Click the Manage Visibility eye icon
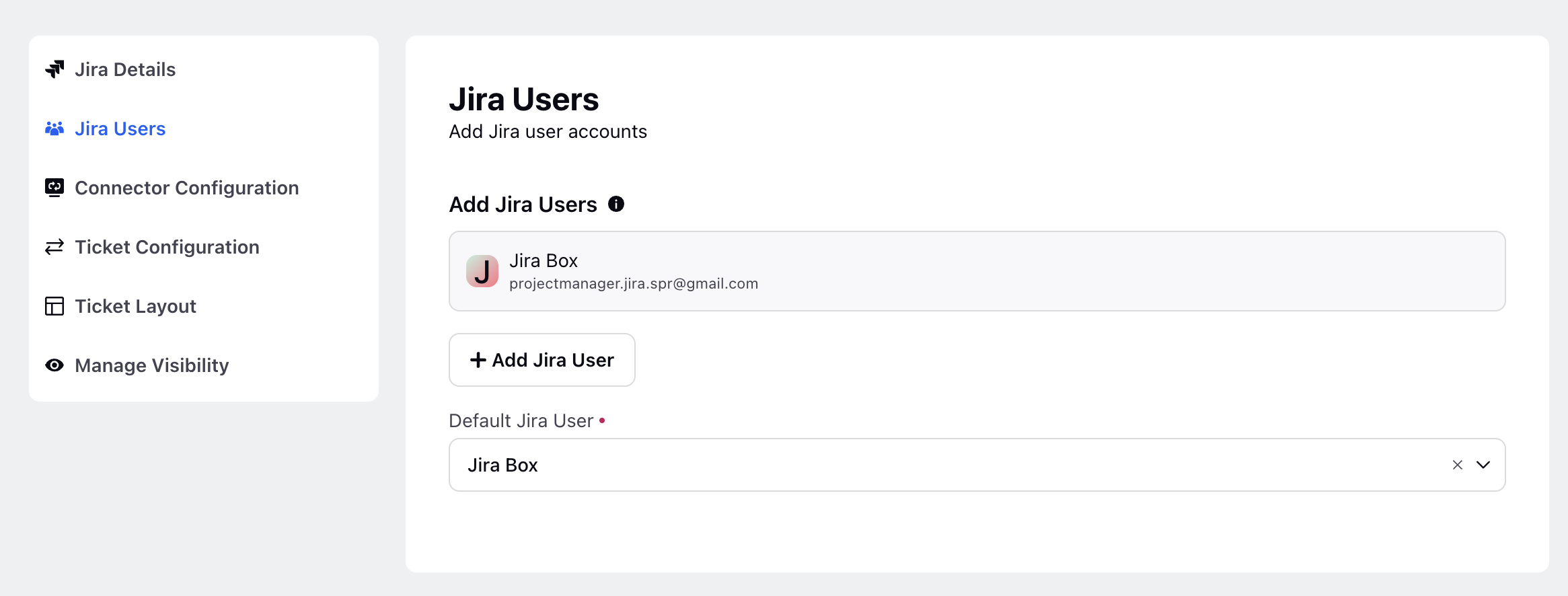The height and width of the screenshot is (596, 1568). click(x=54, y=365)
